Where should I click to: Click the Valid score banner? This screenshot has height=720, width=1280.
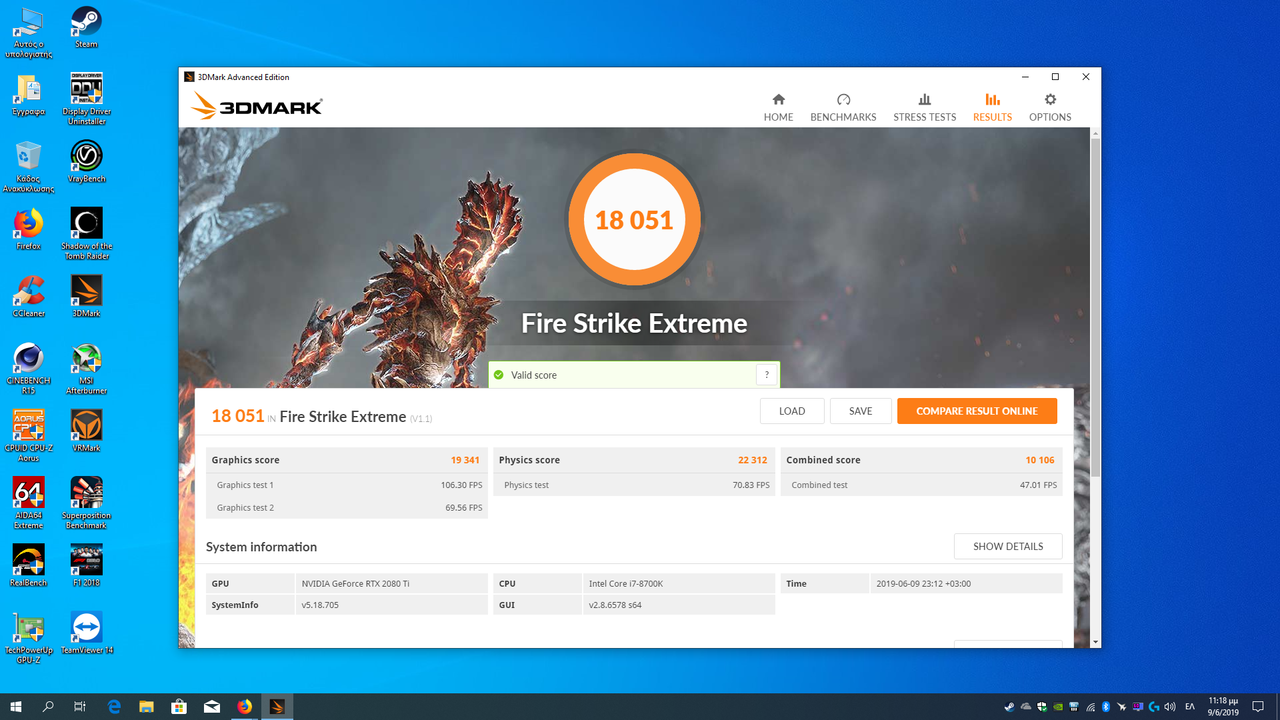point(634,375)
